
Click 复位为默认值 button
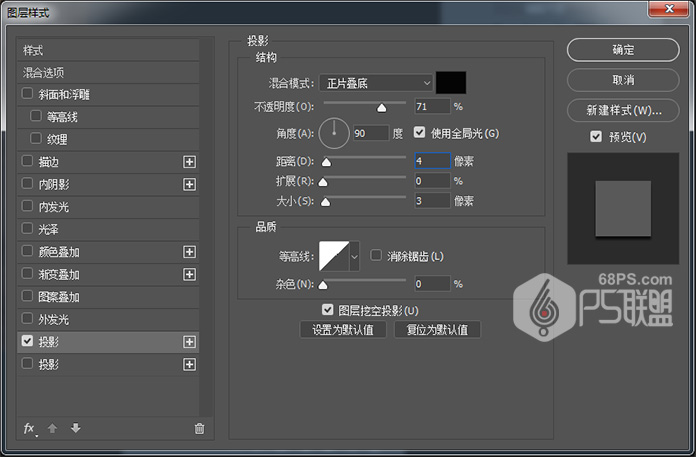click(437, 330)
